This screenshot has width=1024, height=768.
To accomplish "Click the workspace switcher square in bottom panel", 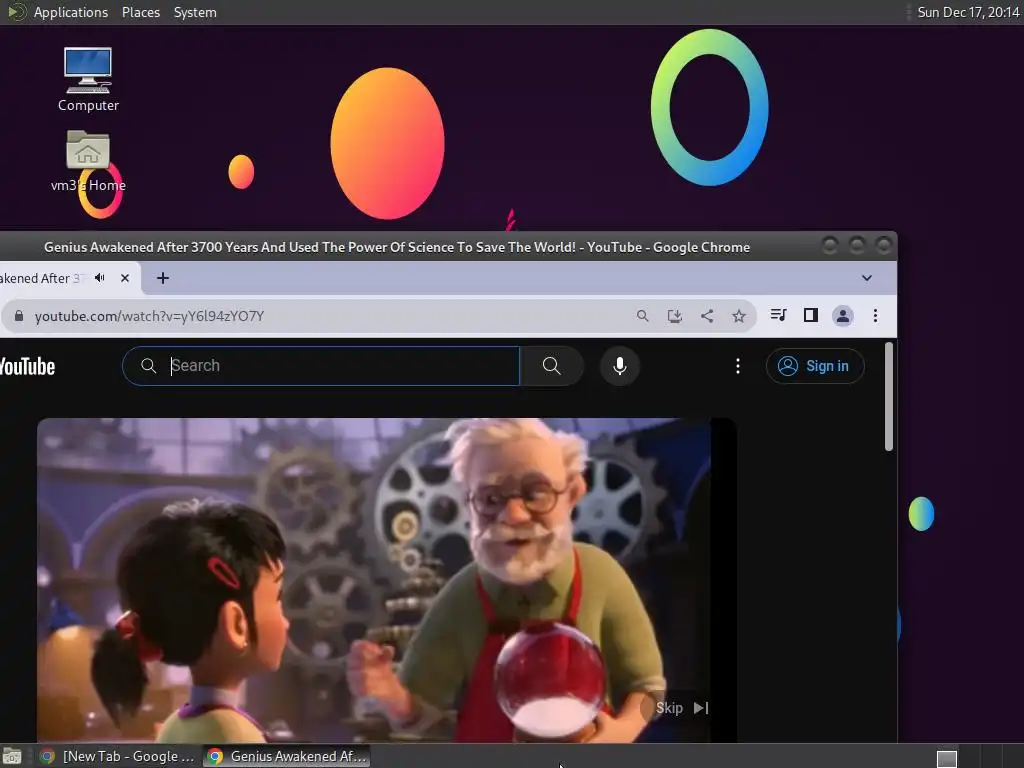I will (x=947, y=758).
